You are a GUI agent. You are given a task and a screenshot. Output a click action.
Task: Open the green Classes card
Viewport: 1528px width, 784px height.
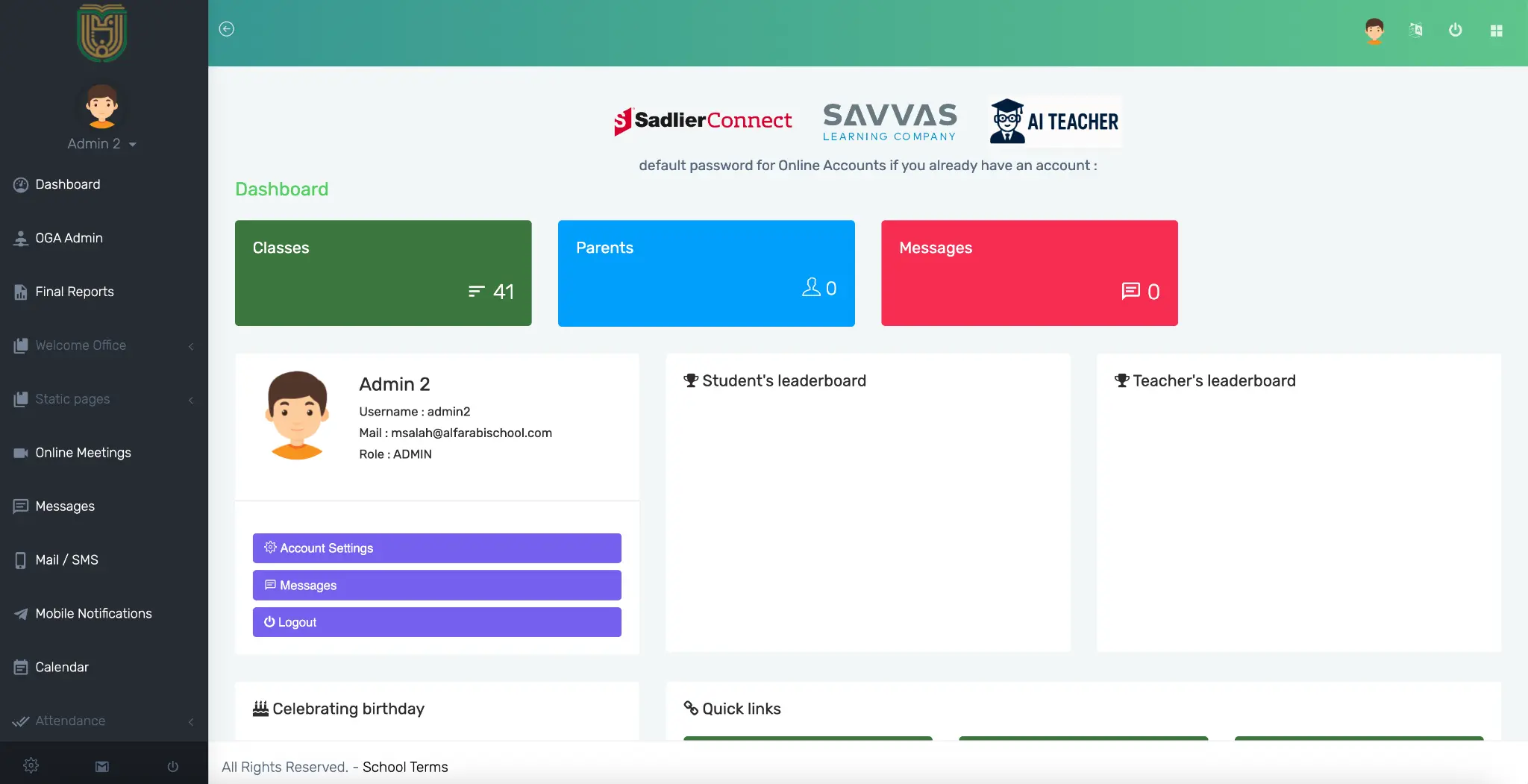pos(383,273)
